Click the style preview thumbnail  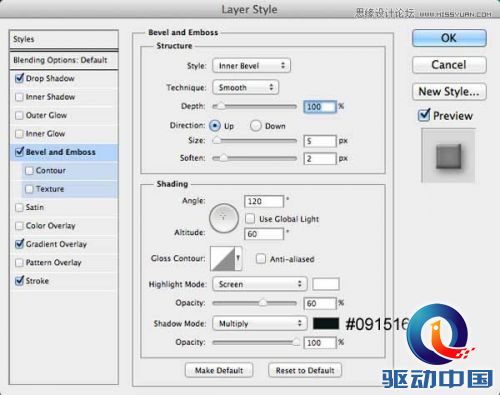[x=448, y=156]
